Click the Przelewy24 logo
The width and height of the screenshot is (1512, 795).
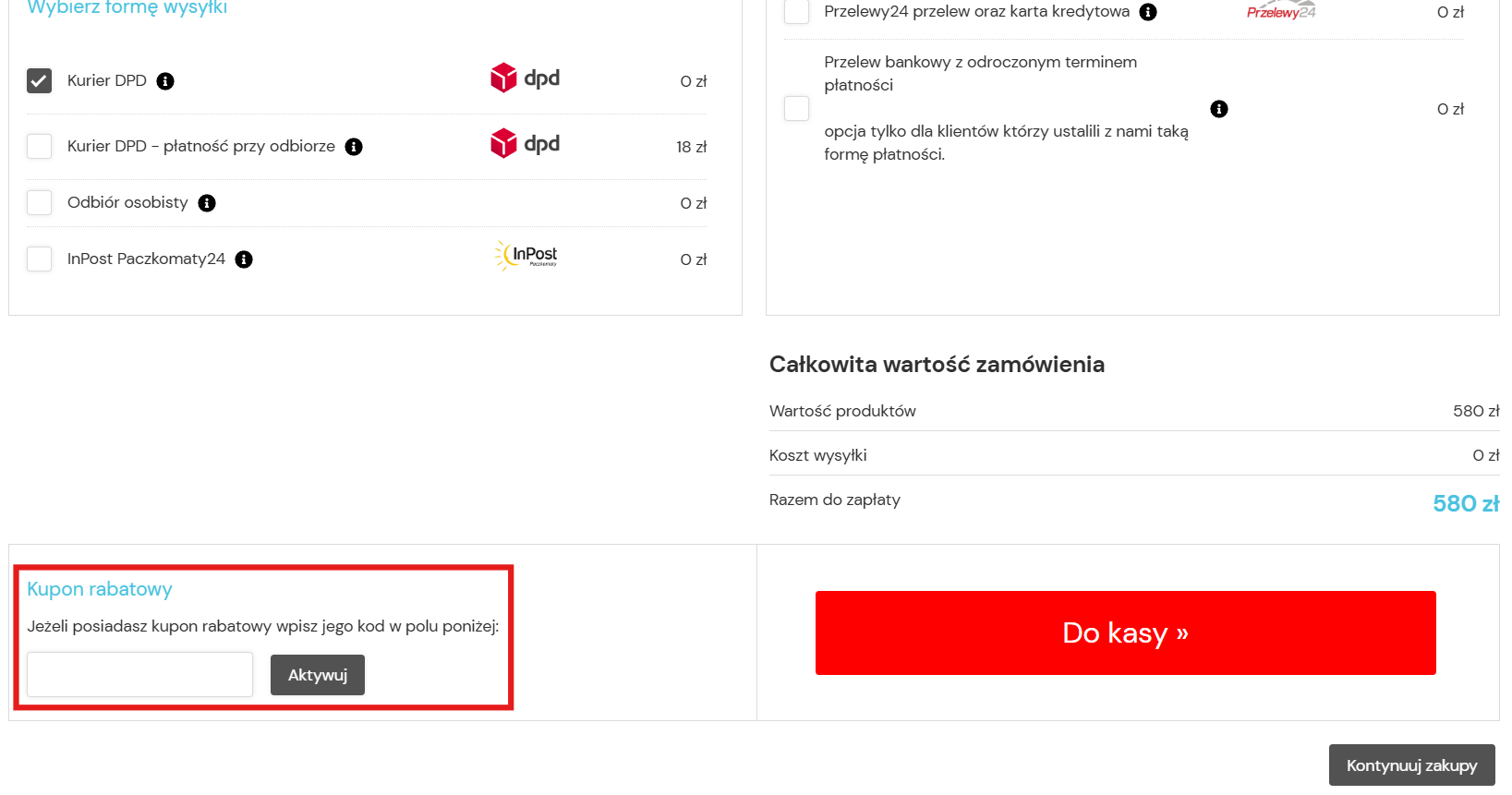coord(1281,10)
